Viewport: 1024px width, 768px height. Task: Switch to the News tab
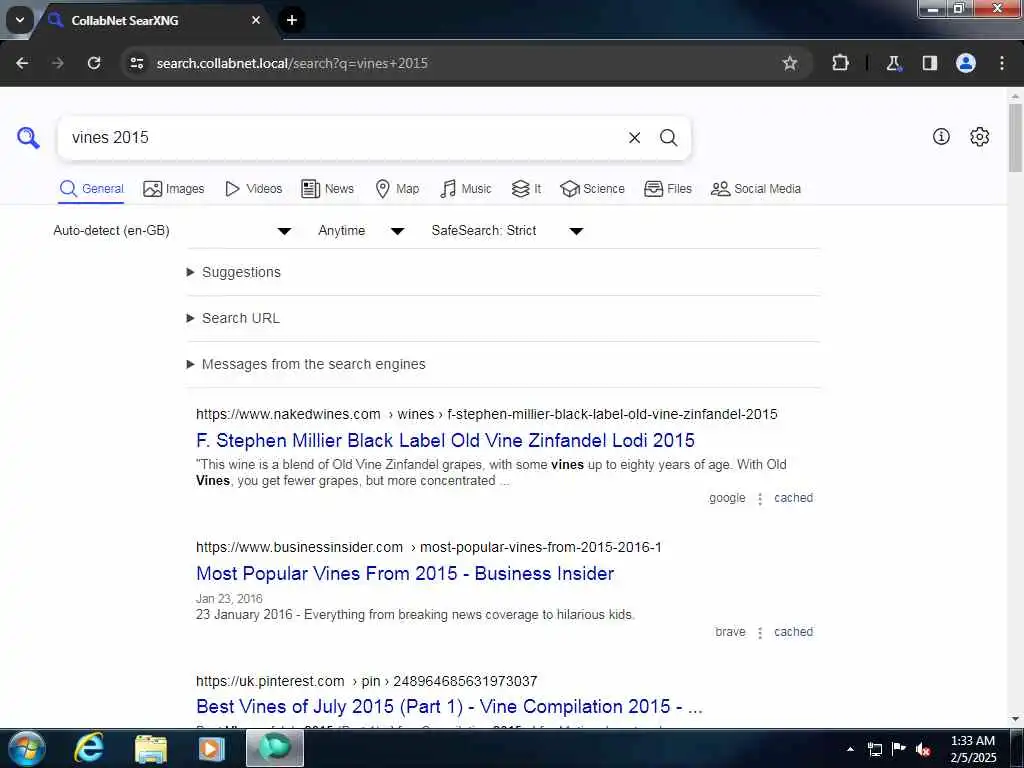click(327, 189)
